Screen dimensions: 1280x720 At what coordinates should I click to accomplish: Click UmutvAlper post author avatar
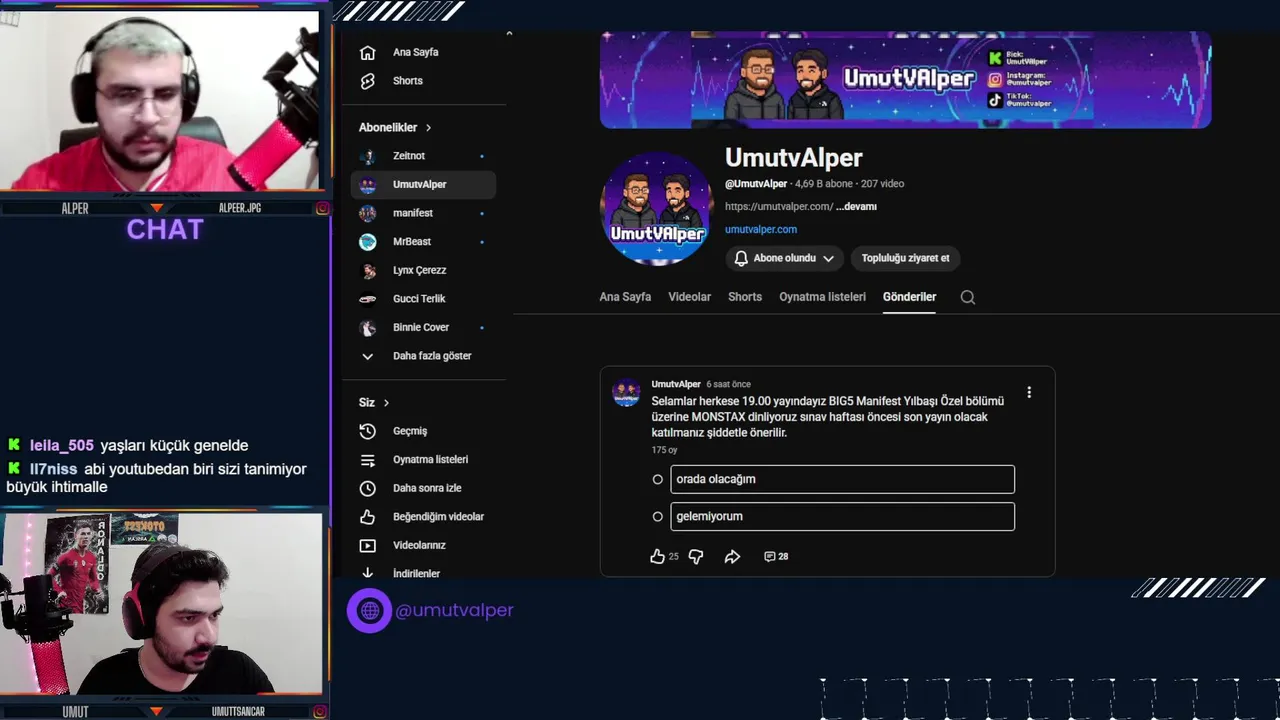pyautogui.click(x=626, y=392)
